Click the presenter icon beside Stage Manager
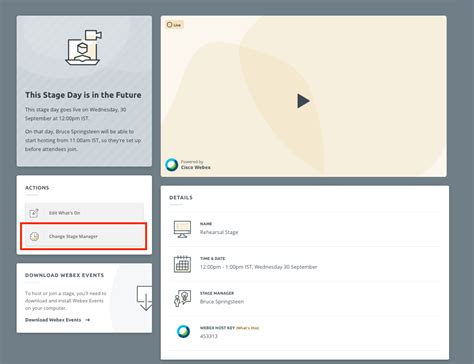 pyautogui.click(x=182, y=298)
